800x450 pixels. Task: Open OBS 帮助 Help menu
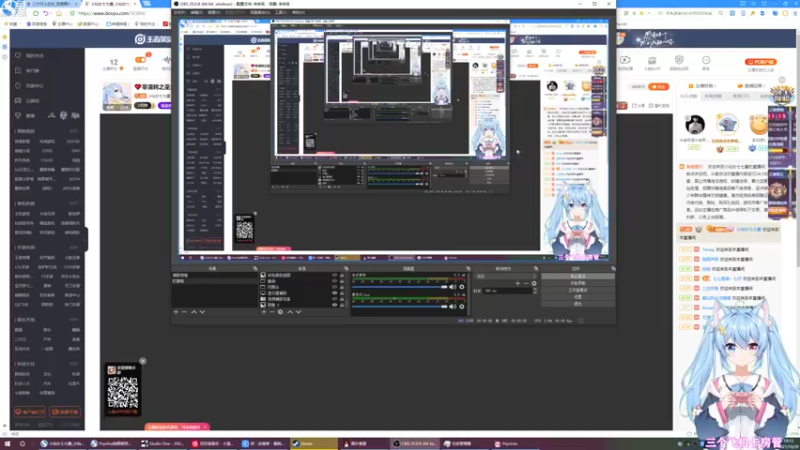(298, 12)
